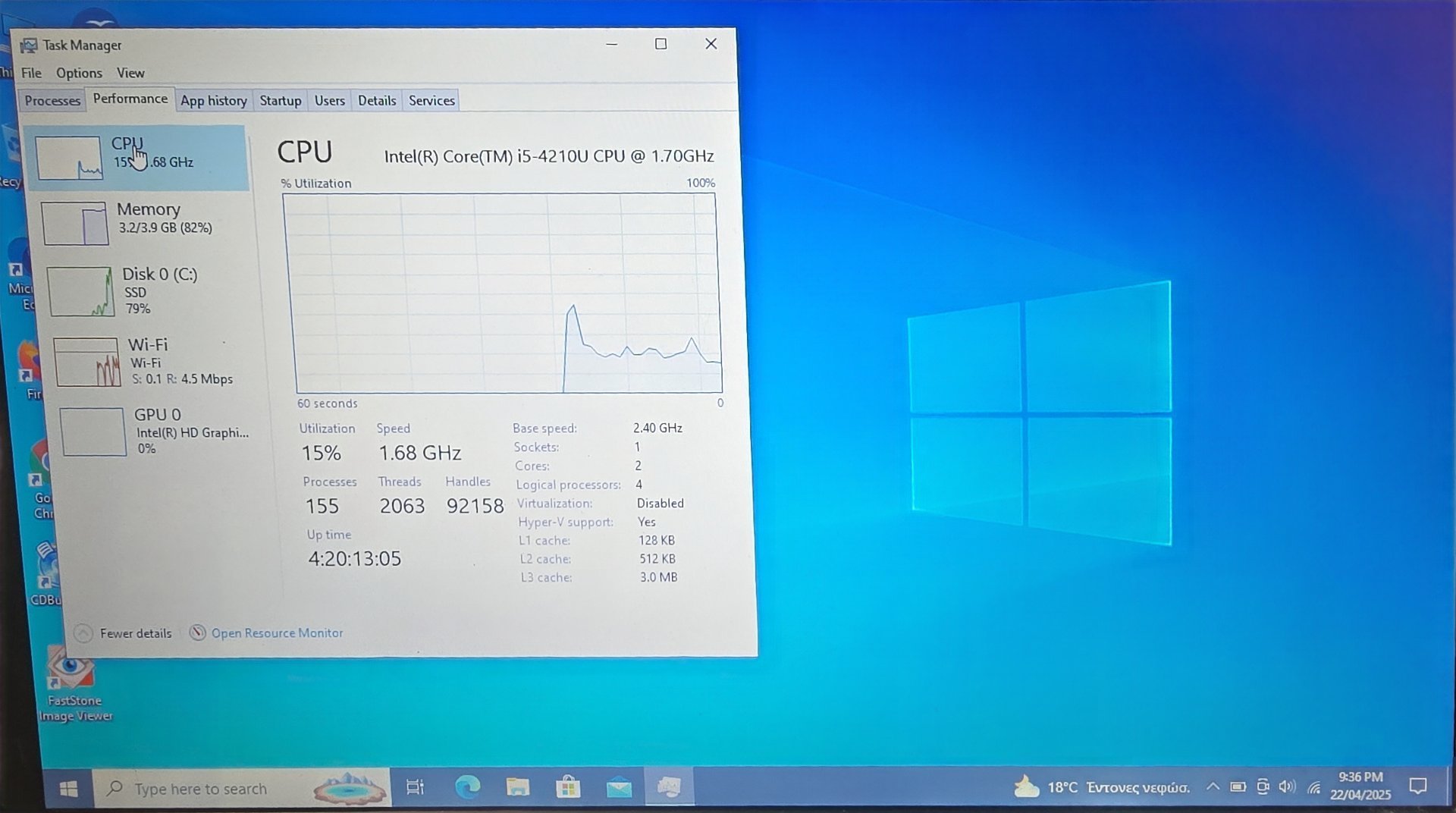Viewport: 1456px width, 813px height.
Task: Click the '% Utilization' graph label
Action: [316, 184]
